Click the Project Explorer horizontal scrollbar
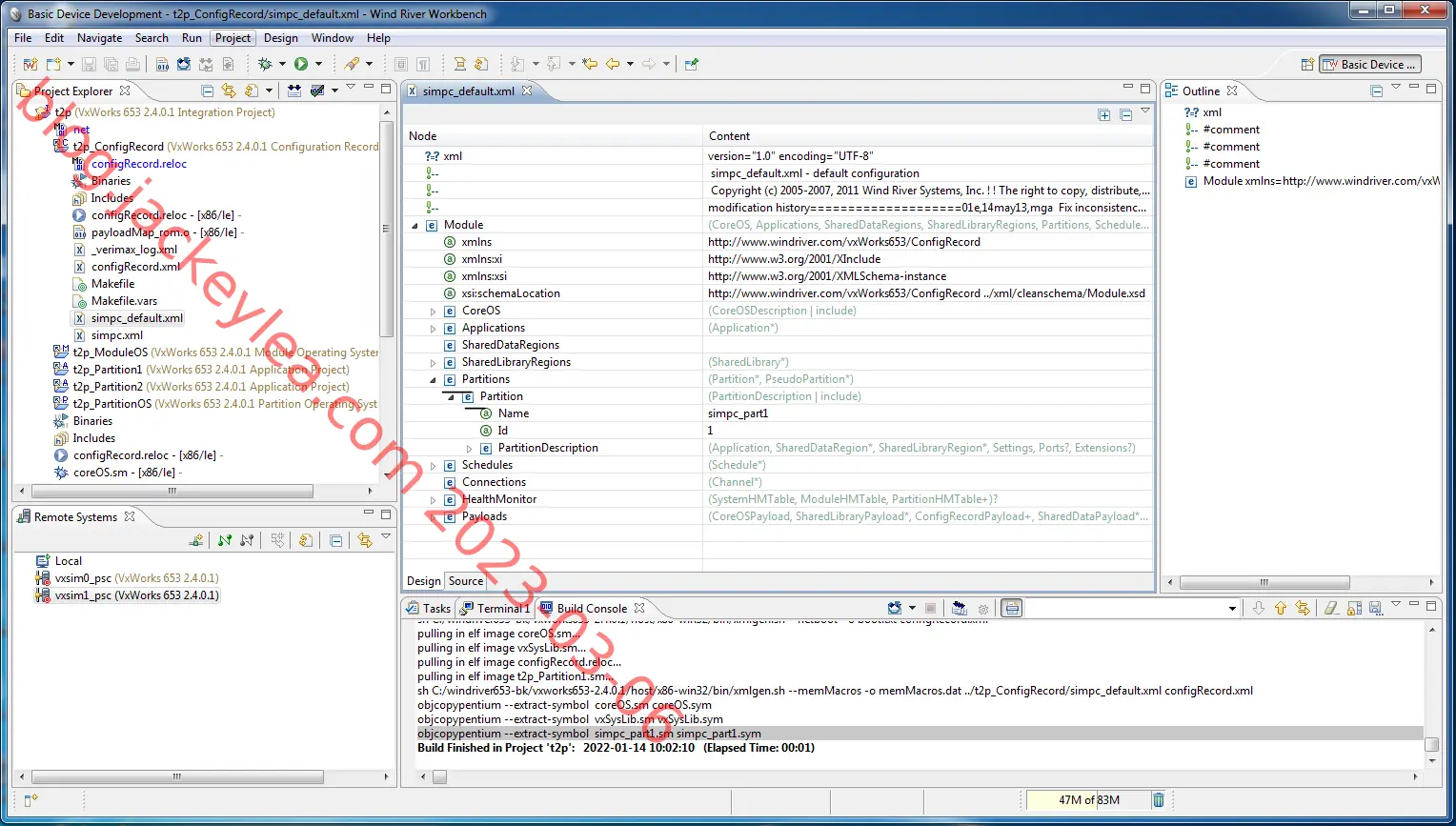 [x=172, y=492]
